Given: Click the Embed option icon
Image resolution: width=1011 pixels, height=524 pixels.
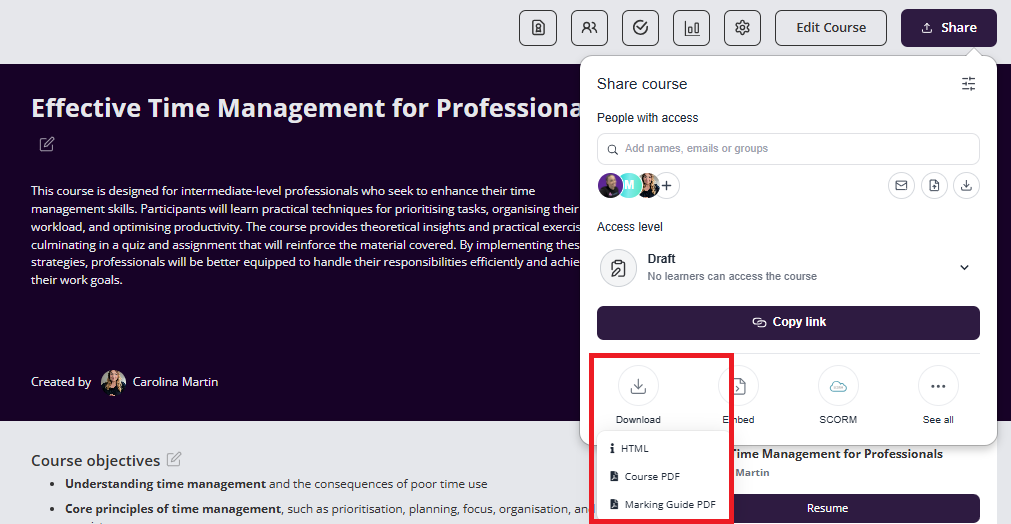Looking at the screenshot, I should tap(738, 386).
